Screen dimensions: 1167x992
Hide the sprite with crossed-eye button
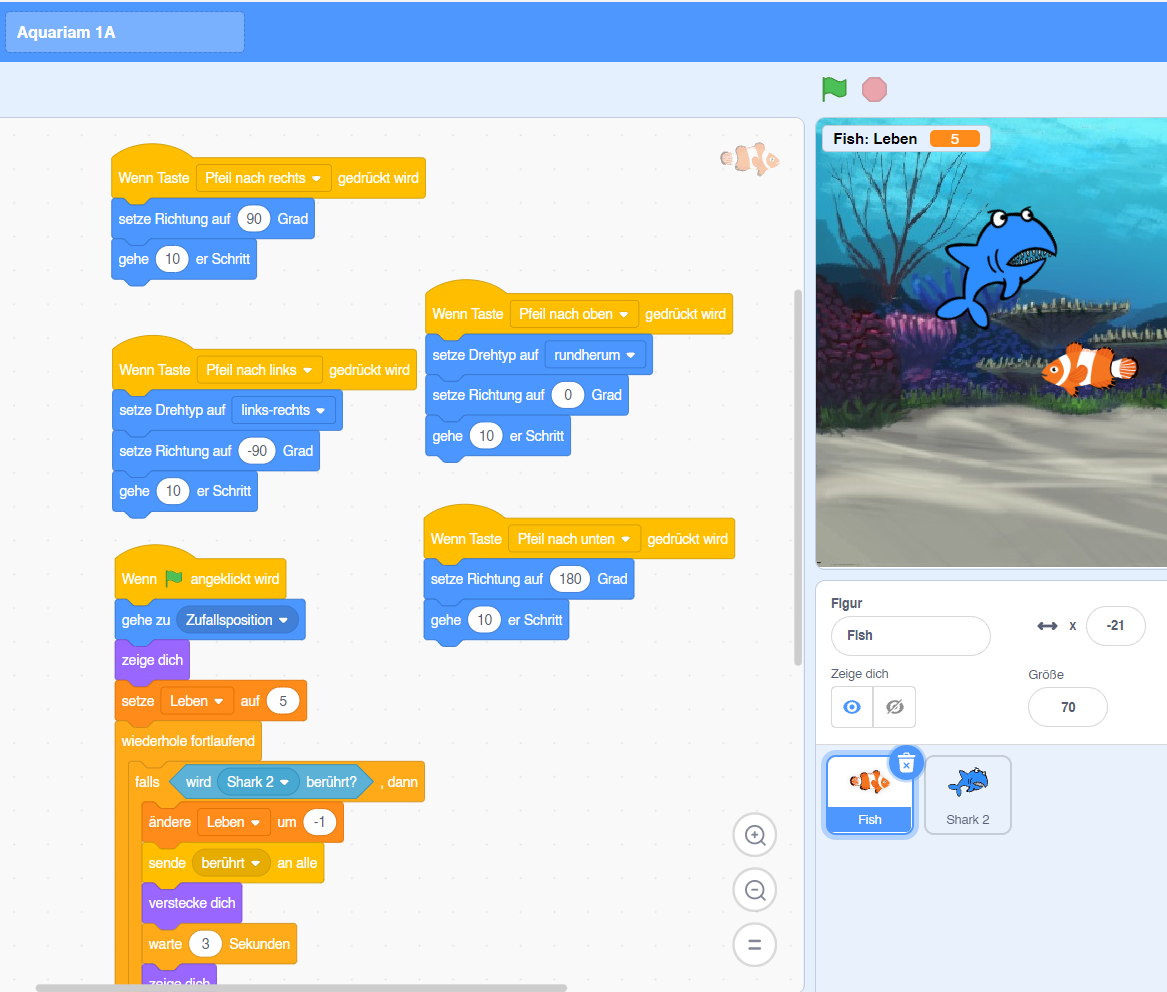click(x=894, y=707)
